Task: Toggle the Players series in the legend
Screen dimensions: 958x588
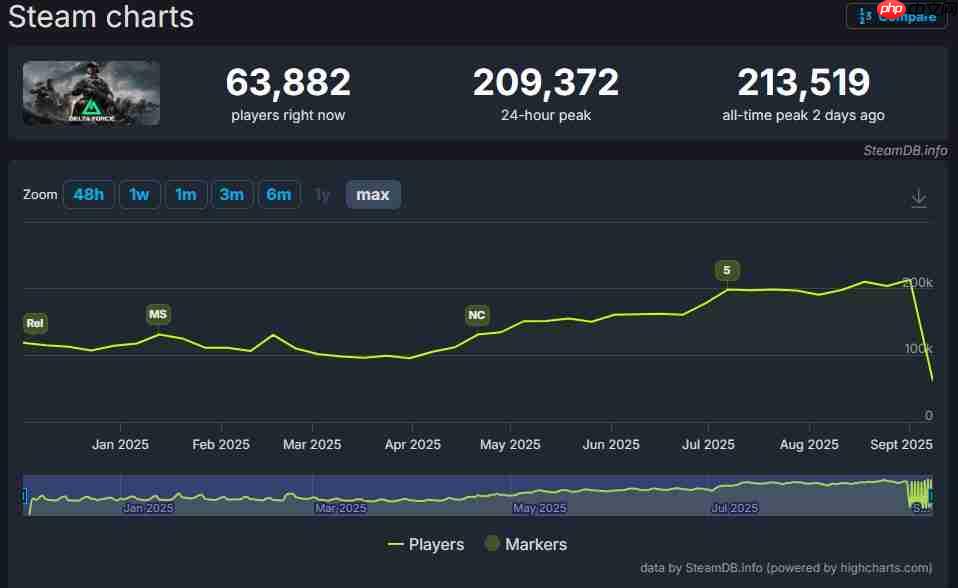Action: [x=426, y=545]
